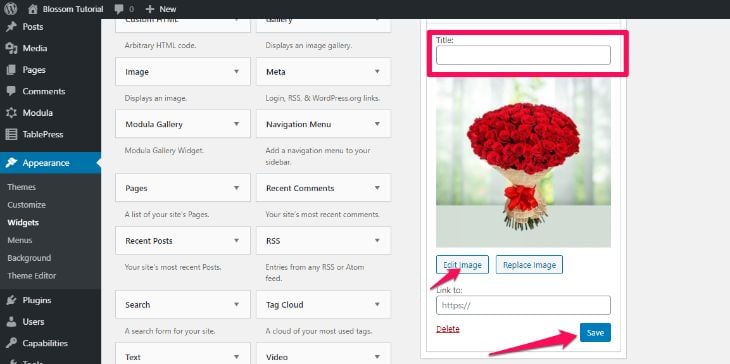Image resolution: width=730 pixels, height=364 pixels.
Task: Focus the Title input field
Action: coord(523,55)
